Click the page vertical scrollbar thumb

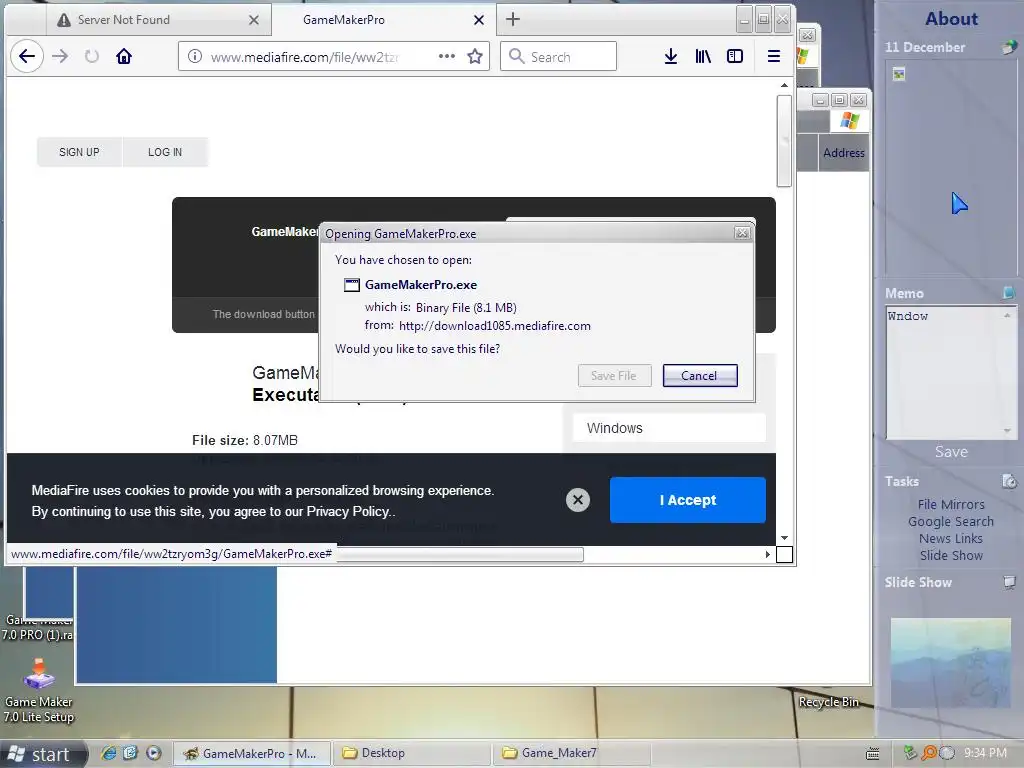(784, 140)
